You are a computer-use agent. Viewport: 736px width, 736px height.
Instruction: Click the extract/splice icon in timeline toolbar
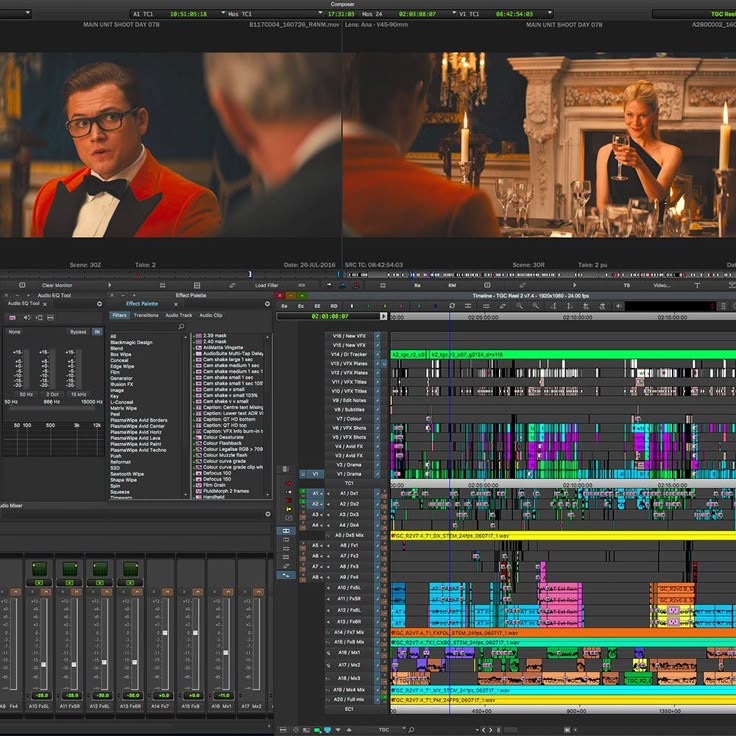coord(468,306)
